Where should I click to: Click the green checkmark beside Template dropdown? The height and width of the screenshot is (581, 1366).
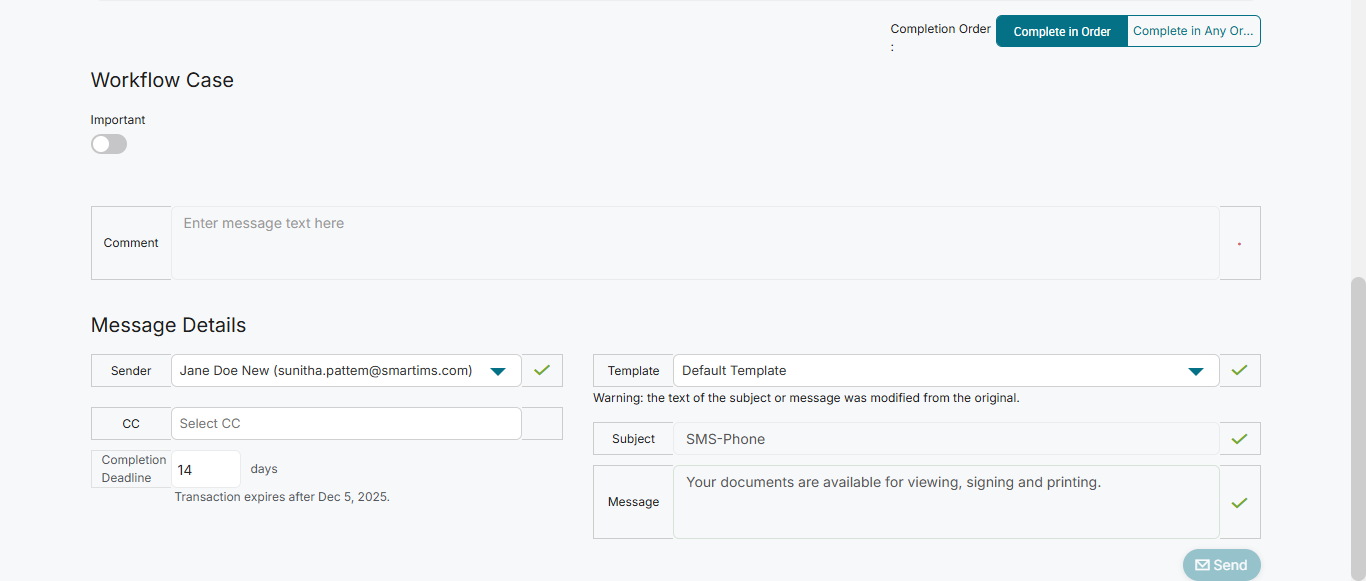1240,370
